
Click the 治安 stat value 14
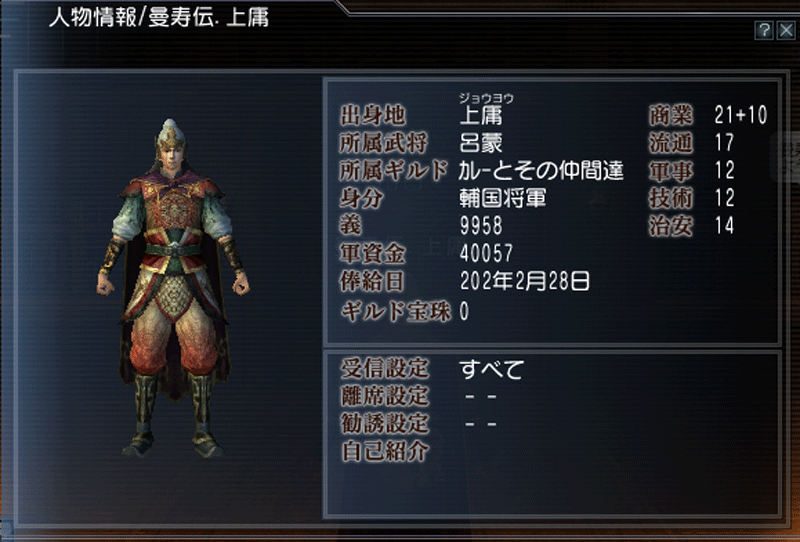pos(724,226)
